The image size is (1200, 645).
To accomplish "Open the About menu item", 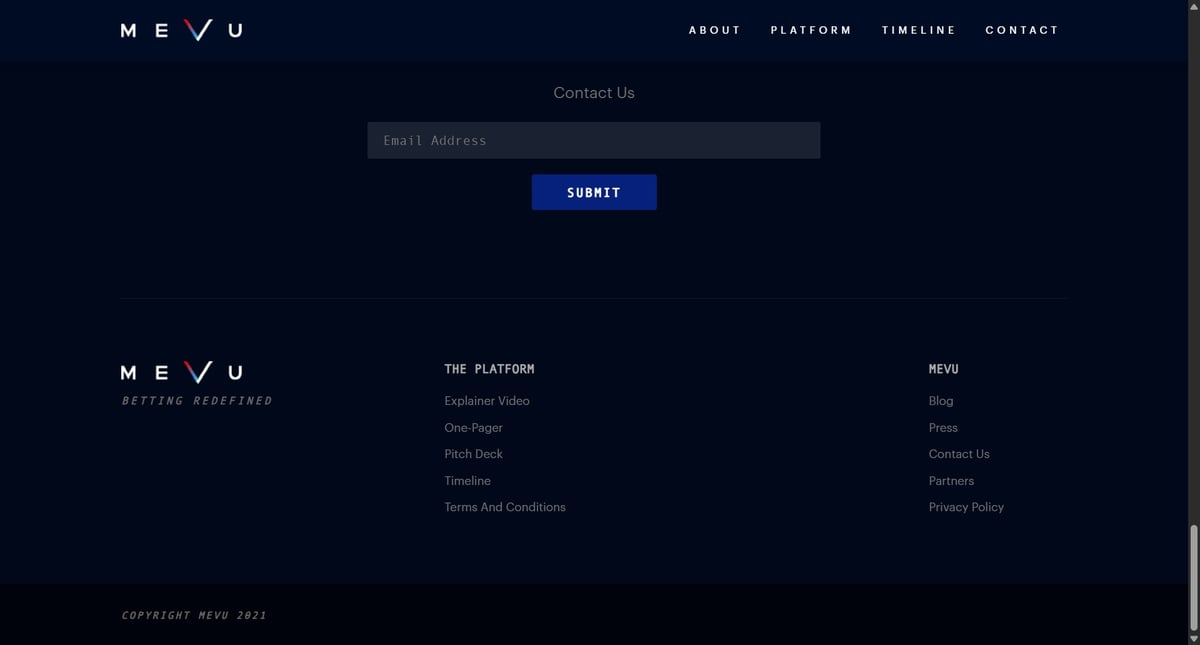I will coord(715,30).
